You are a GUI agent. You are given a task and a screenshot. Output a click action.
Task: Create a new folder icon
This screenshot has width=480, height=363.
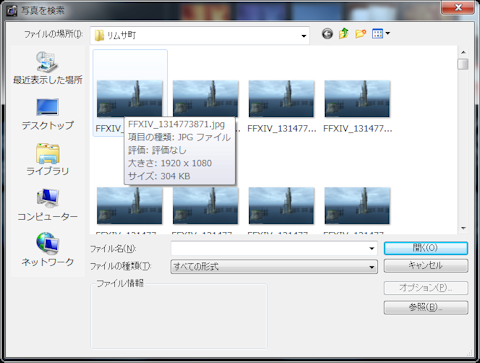click(x=360, y=34)
